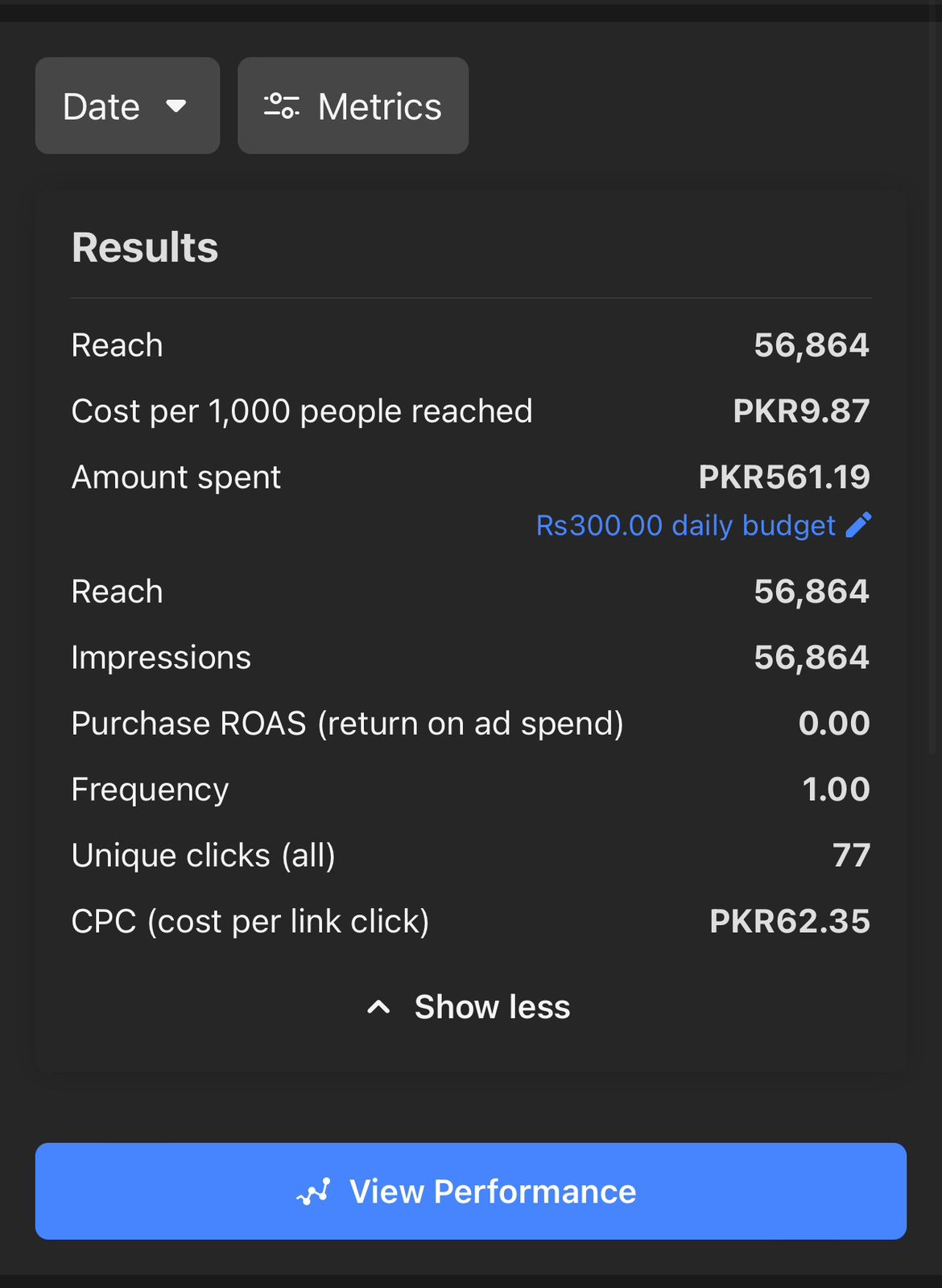
Task: Open the Date filter by its label
Action: pyautogui.click(x=101, y=106)
